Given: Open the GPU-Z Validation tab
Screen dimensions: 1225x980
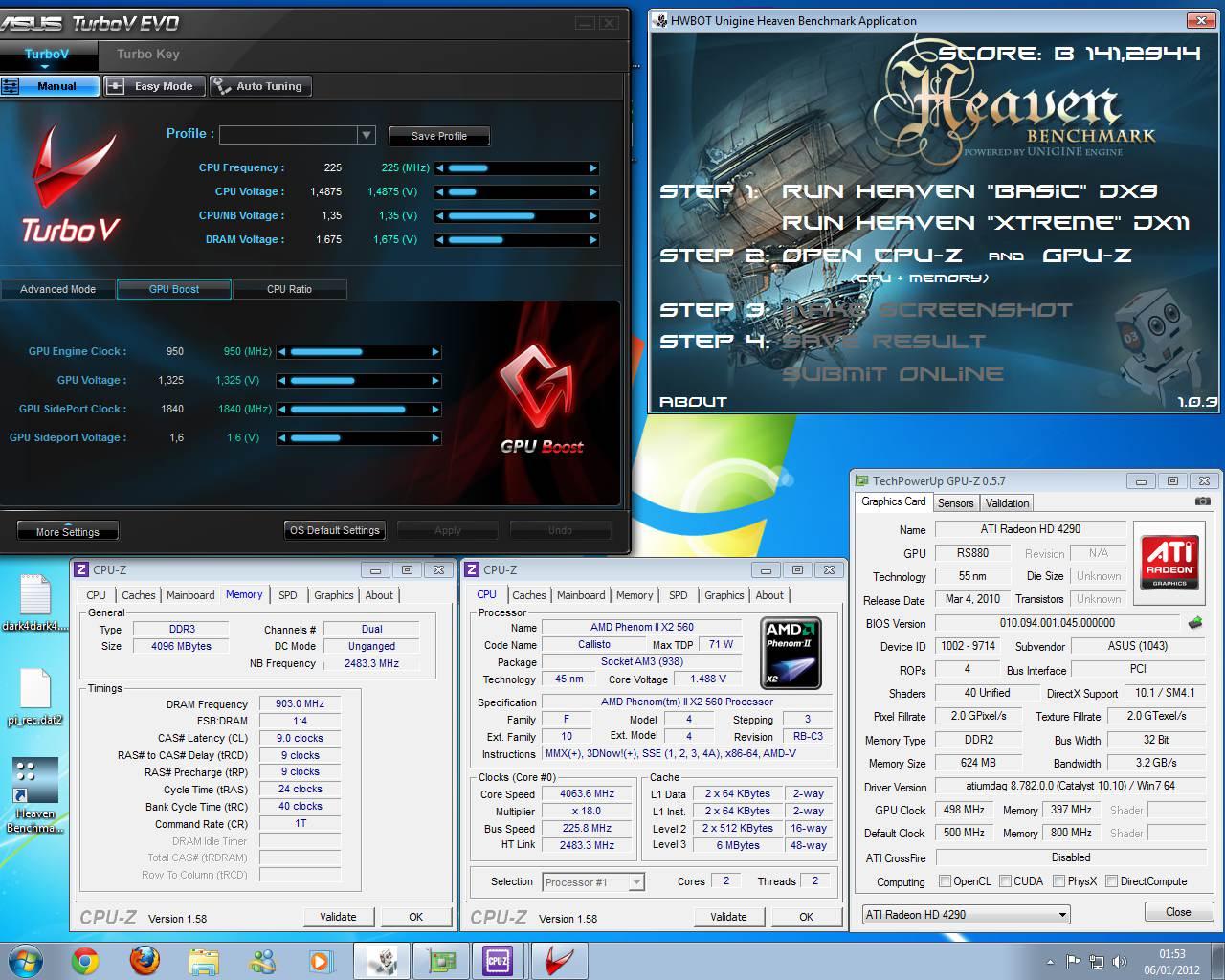Looking at the screenshot, I should [1007, 503].
